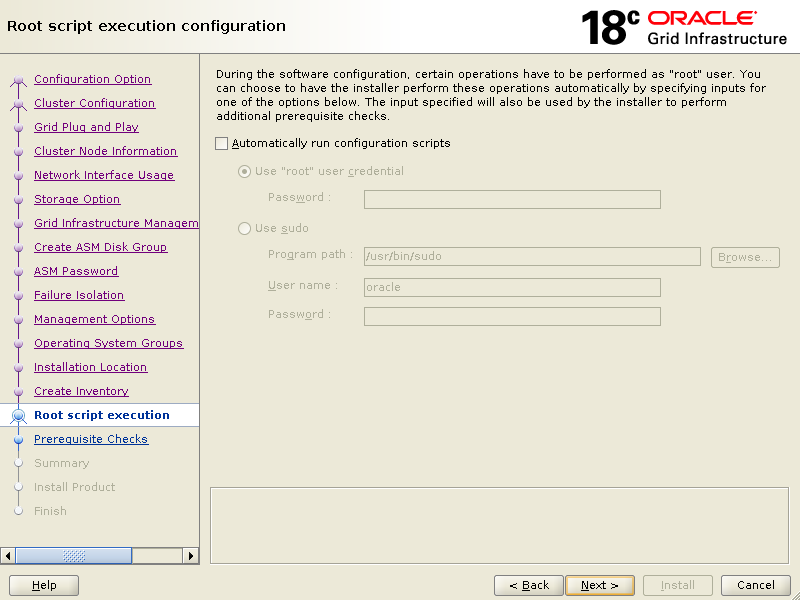Click the Finish step label
The image size is (800, 600).
point(50,511)
